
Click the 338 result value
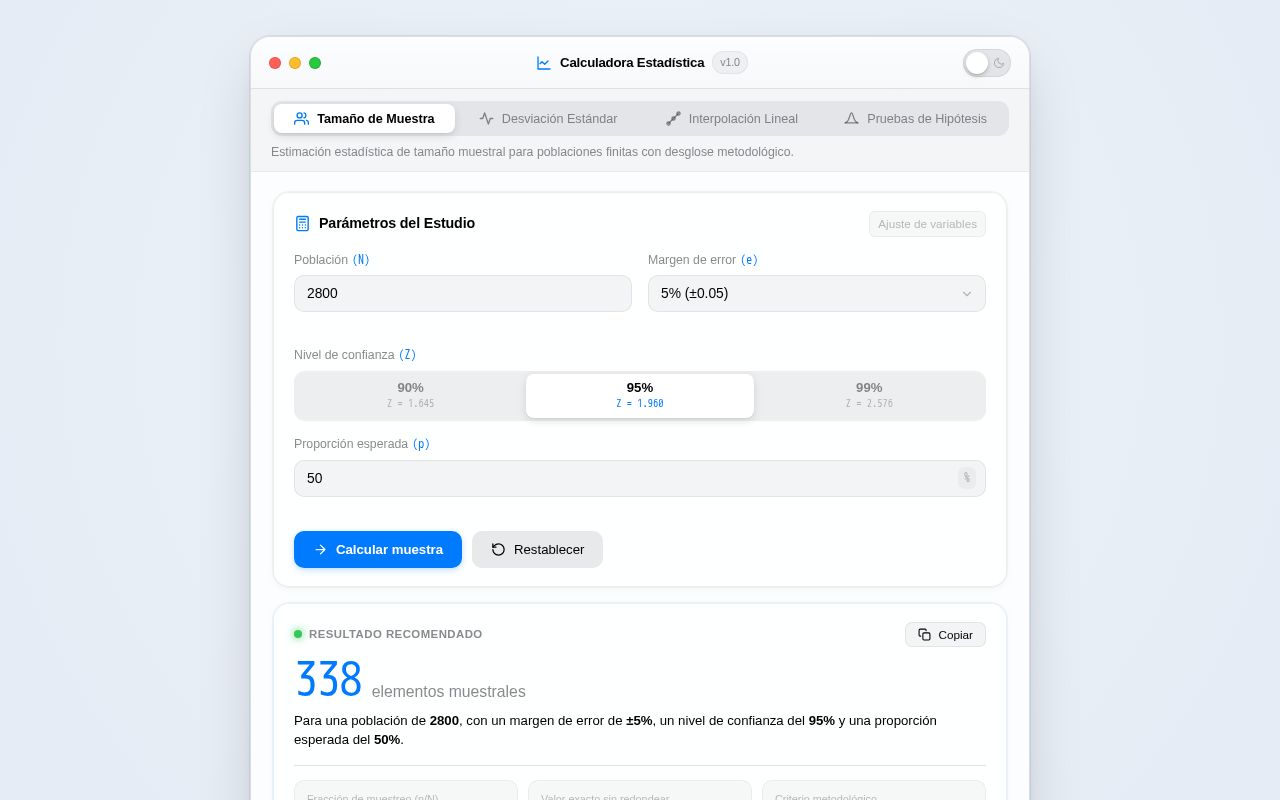click(328, 680)
